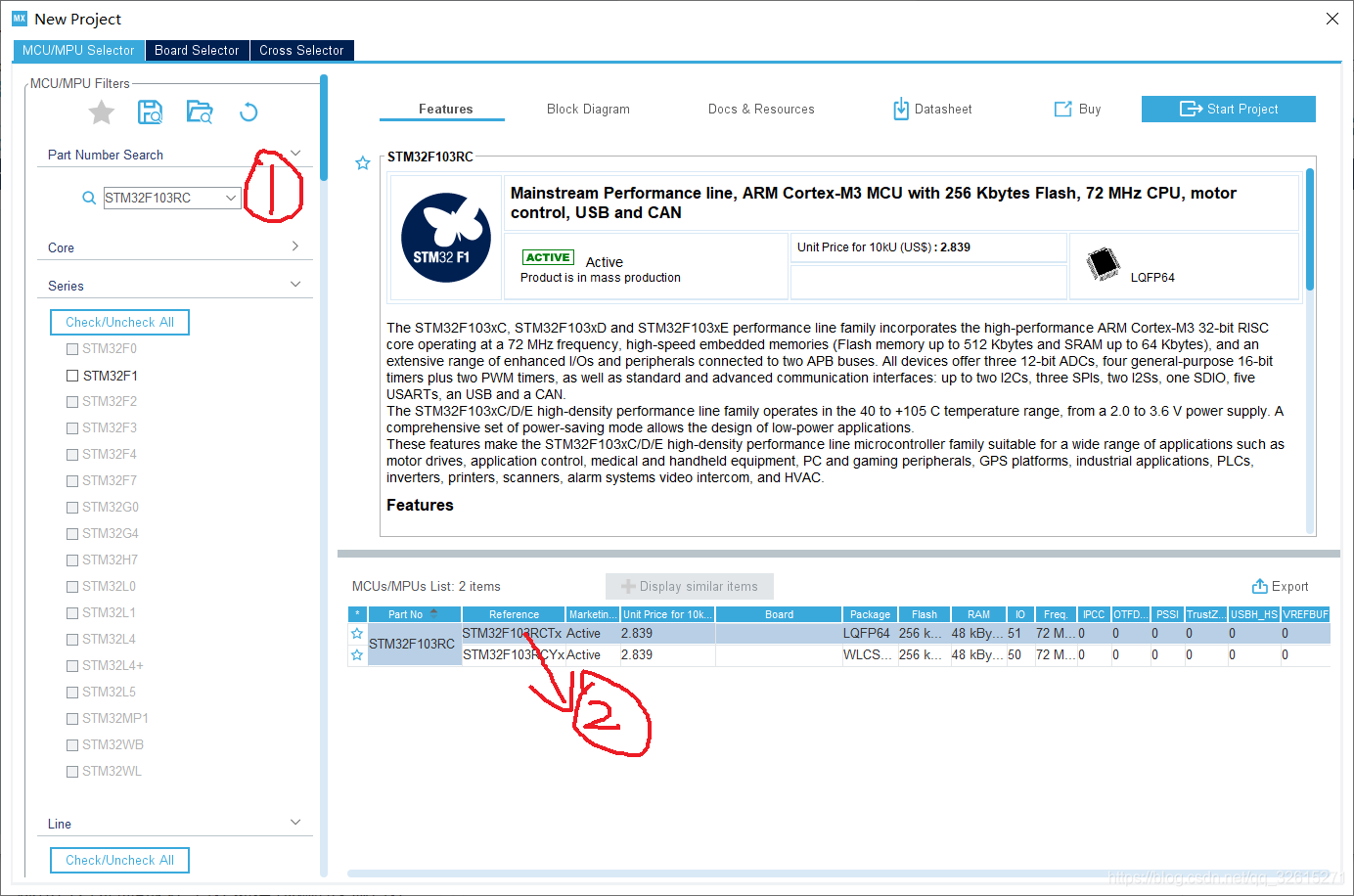
Task: Toggle the STM32F1 series checkbox
Action: coord(72,376)
